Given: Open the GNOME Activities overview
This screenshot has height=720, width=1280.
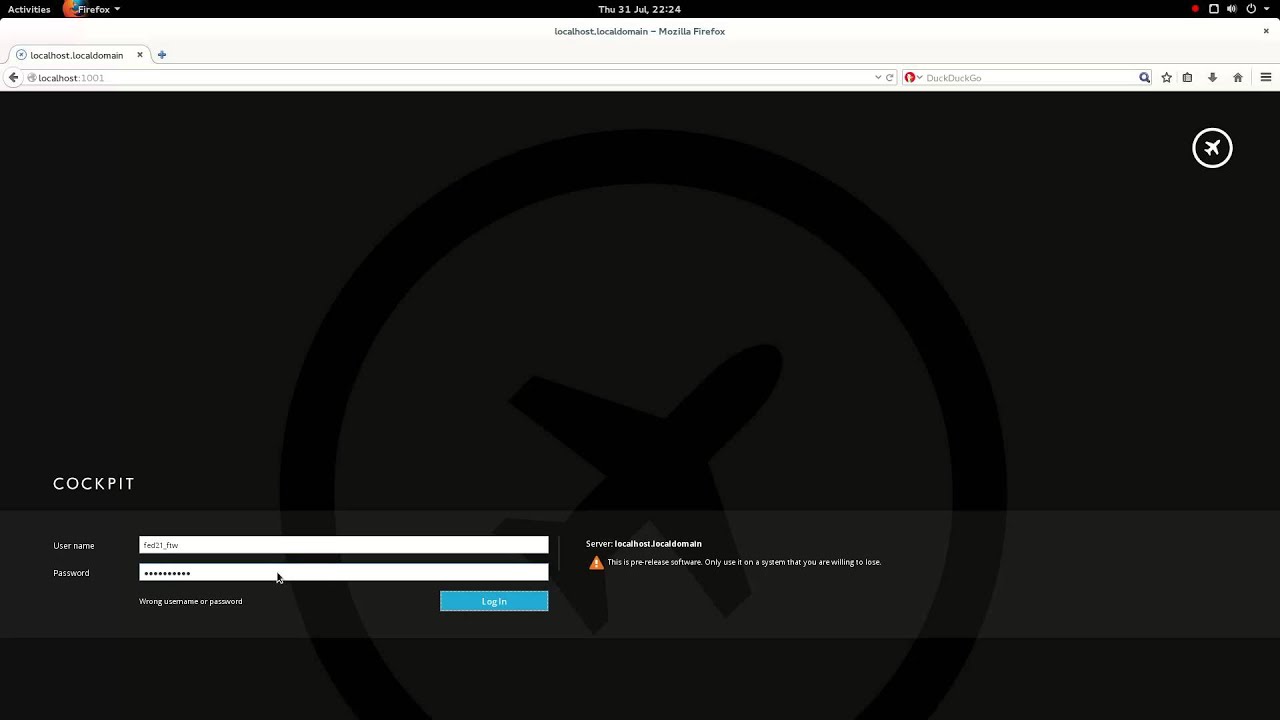Looking at the screenshot, I should click(29, 9).
